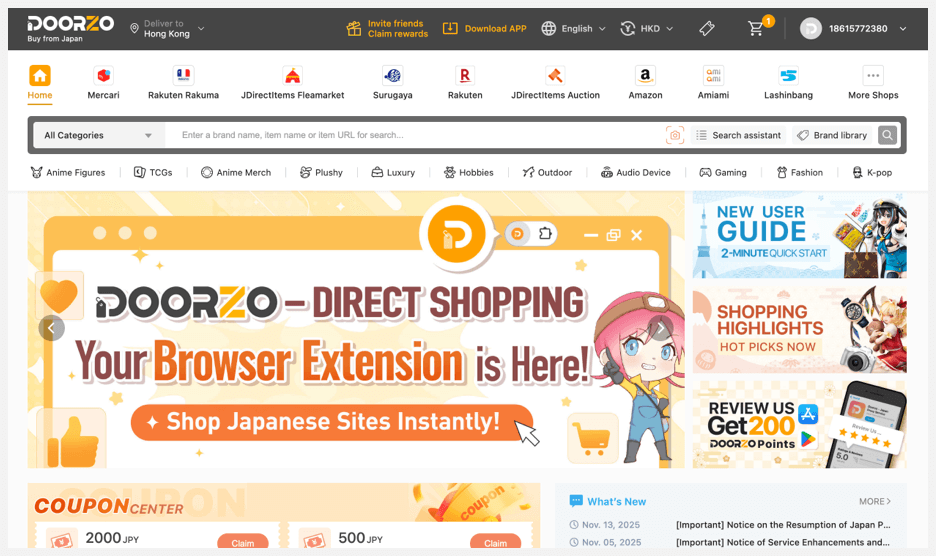Open the Brand library button

coord(832,135)
